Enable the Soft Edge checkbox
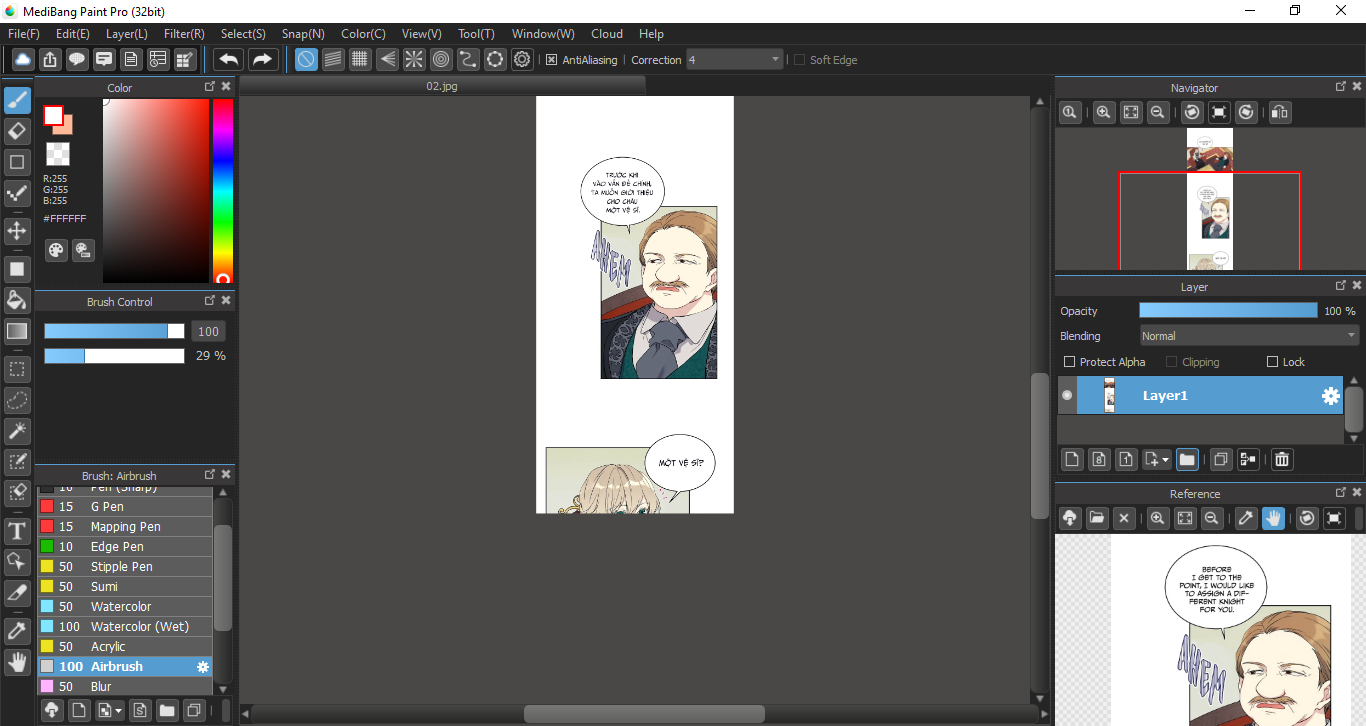This screenshot has width=1366, height=726. pyautogui.click(x=799, y=60)
